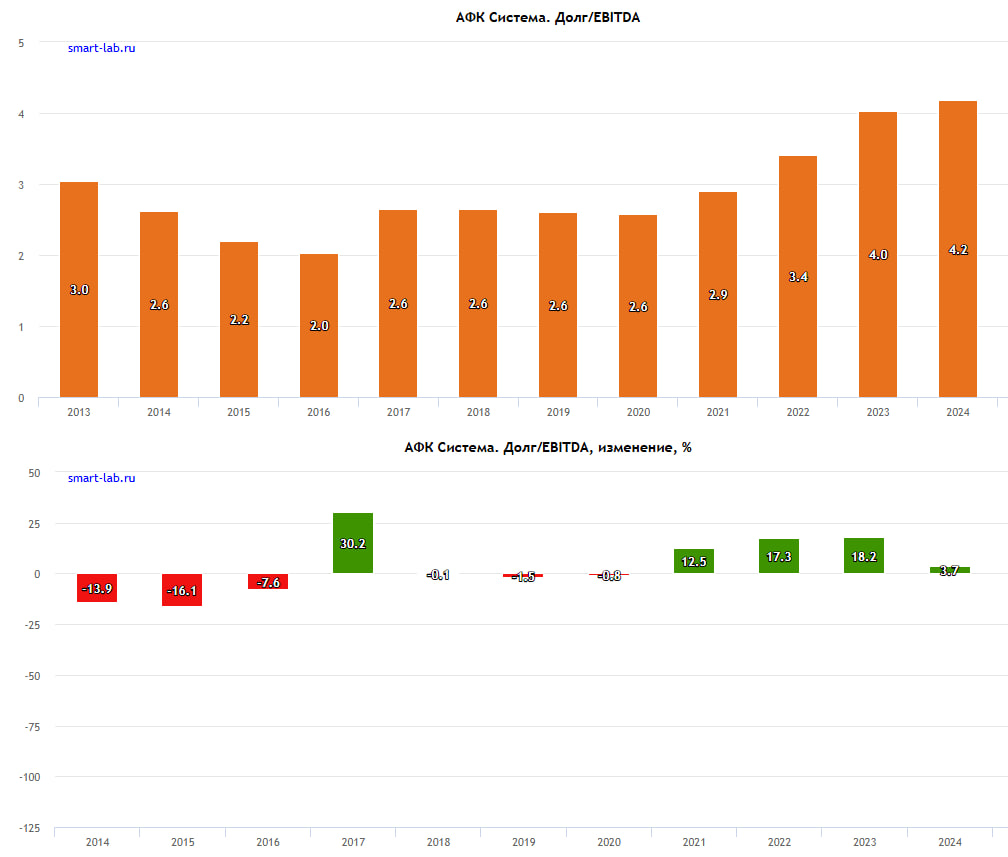Viewport: 1008px width, 857px height.
Task: Click the 2021 x-axis label in top chart
Action: pyautogui.click(x=718, y=412)
